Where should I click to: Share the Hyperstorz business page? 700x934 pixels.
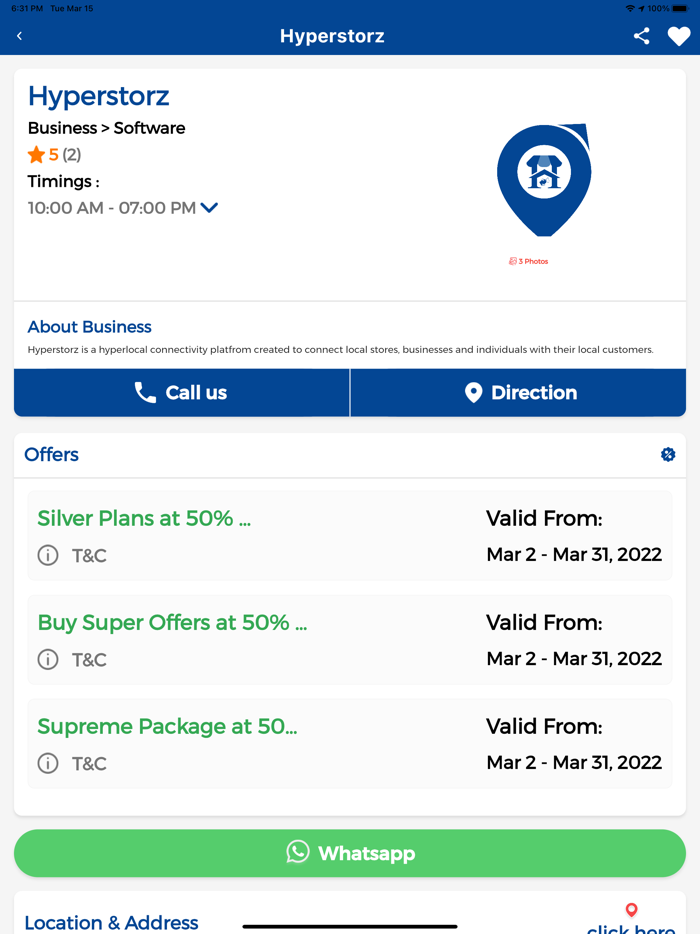tap(642, 36)
